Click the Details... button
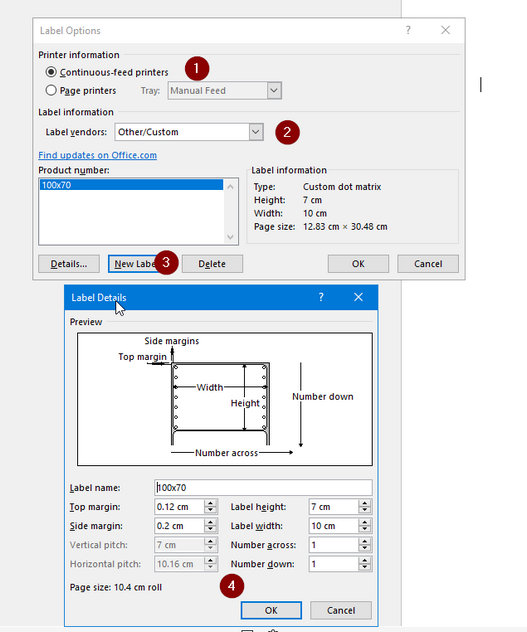Viewport: 527px width, 632px height. pos(69,264)
